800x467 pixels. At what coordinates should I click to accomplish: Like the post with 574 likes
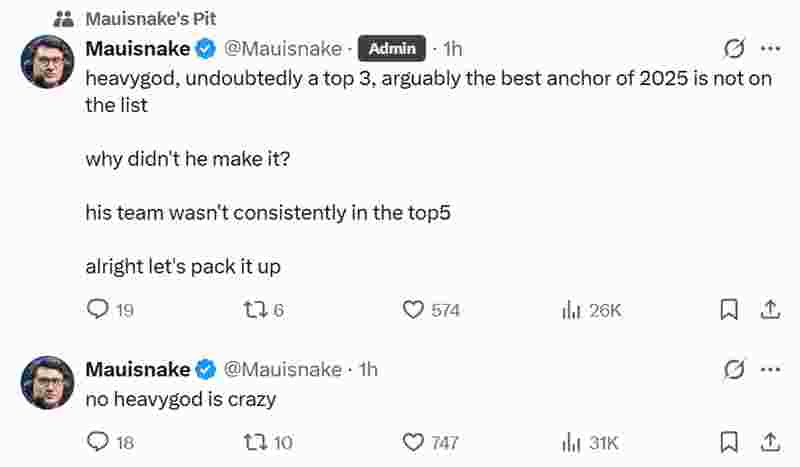(x=414, y=310)
